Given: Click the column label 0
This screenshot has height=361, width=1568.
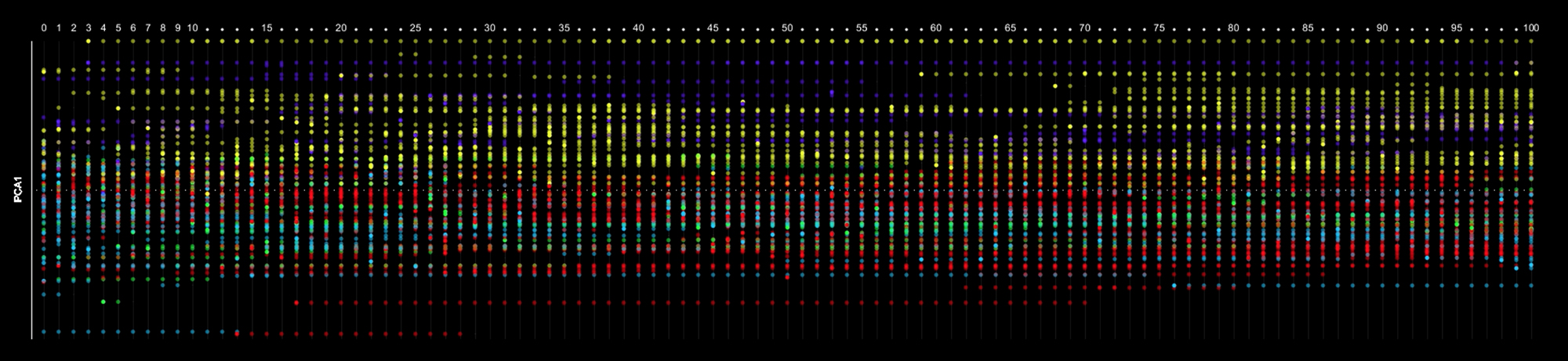Looking at the screenshot, I should [44, 28].
